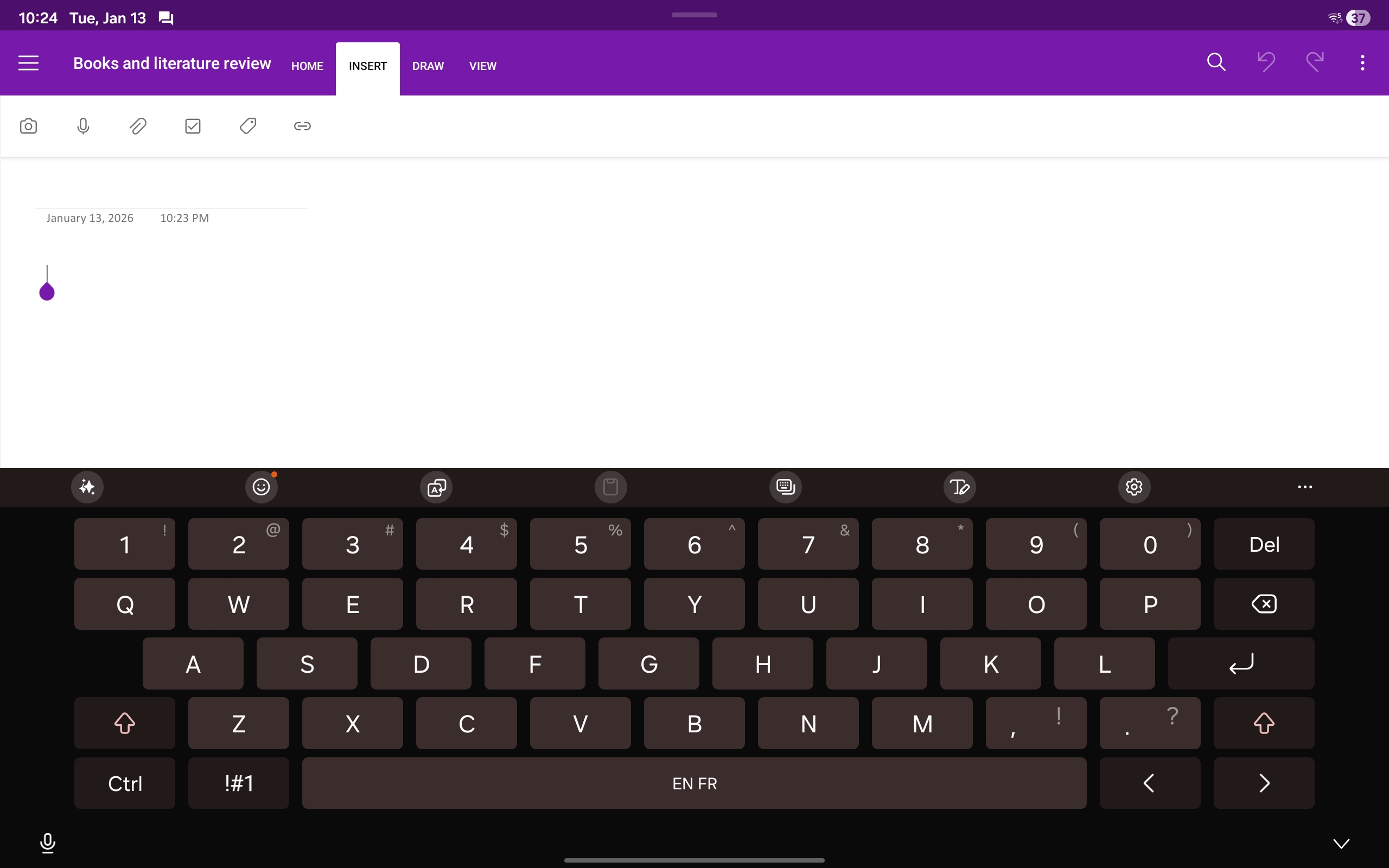Switch to the HOME tab
This screenshot has width=1389, height=868.
click(307, 66)
